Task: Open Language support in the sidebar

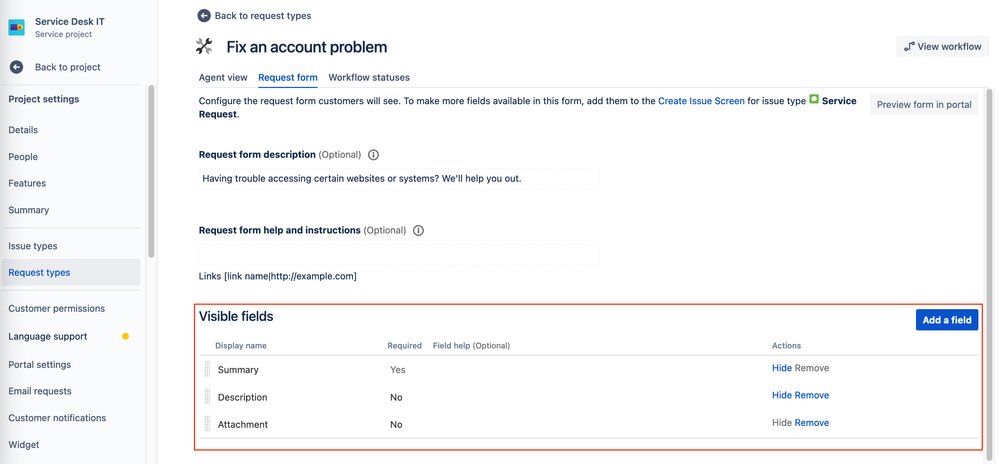Action: 48,336
